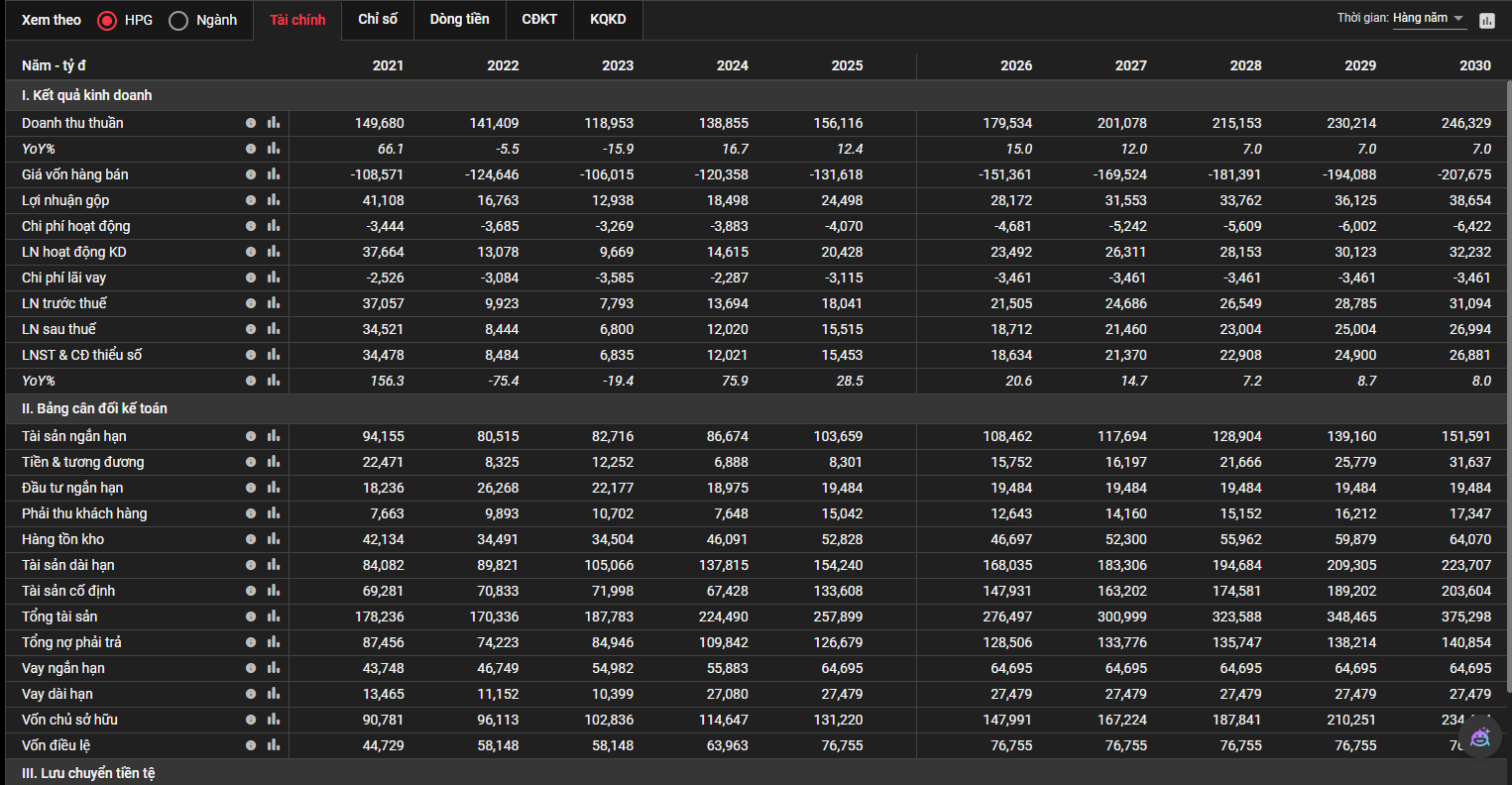This screenshot has width=1512, height=785.
Task: Select the HPG radio button
Action: click(x=107, y=20)
